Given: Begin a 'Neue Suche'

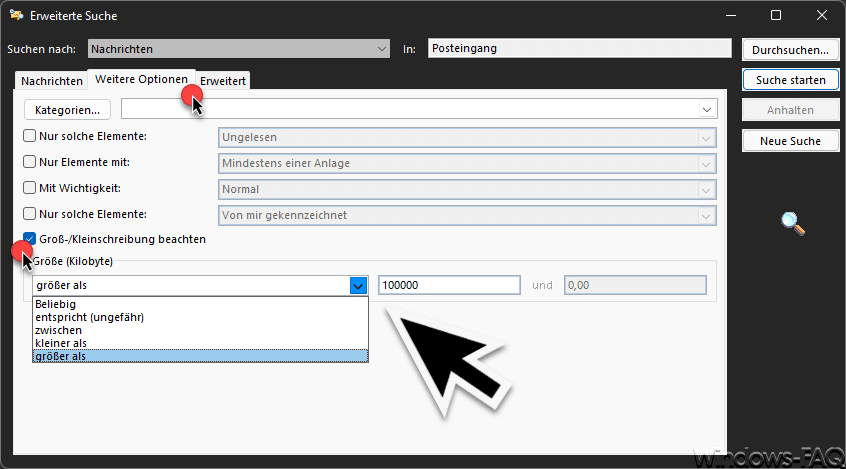Looking at the screenshot, I should point(790,141).
